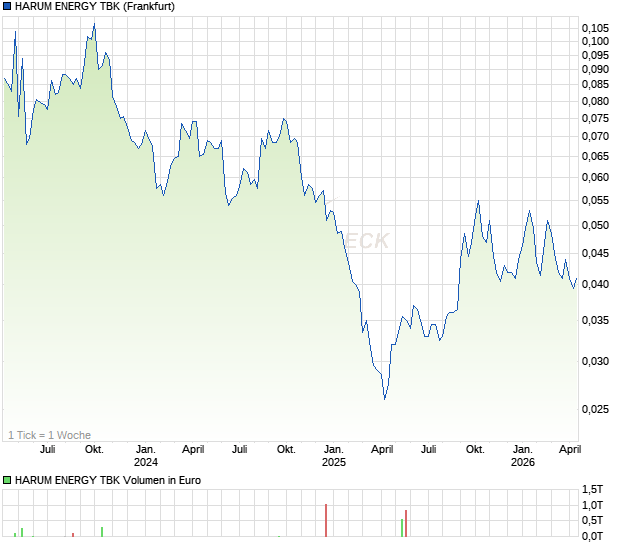Click the year label '2025' on time axis
The width and height of the screenshot is (620, 546).
(x=334, y=462)
